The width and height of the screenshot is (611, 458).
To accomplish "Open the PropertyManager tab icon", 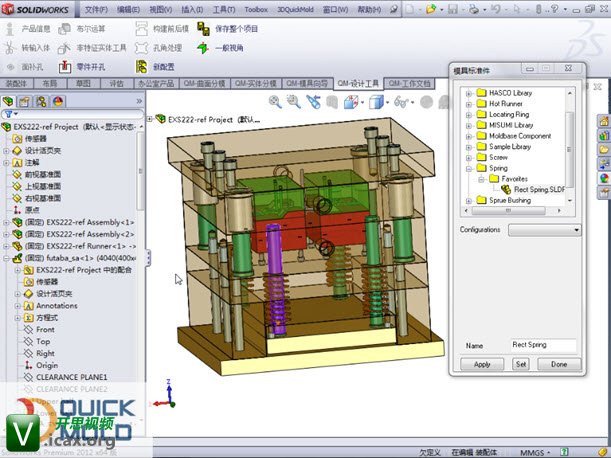I will [25, 101].
